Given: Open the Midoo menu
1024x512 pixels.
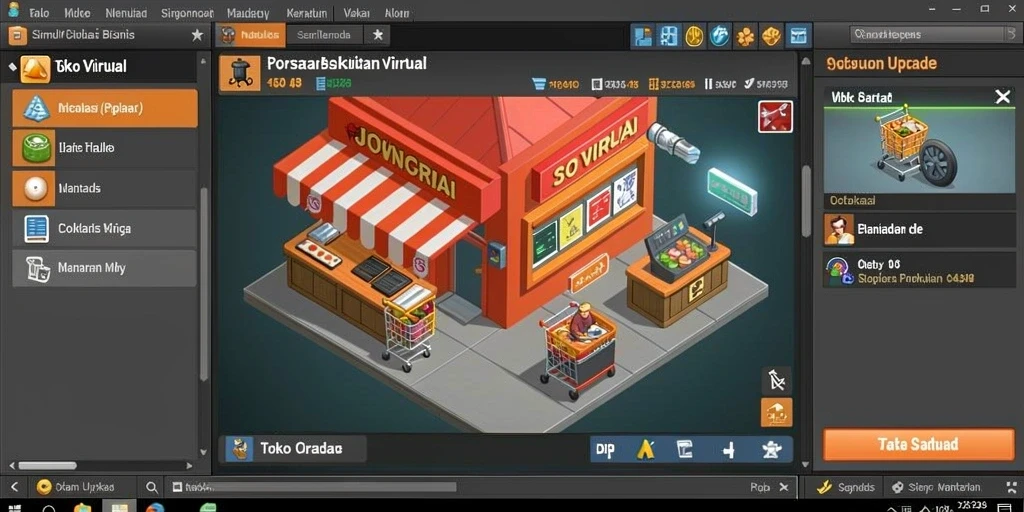Looking at the screenshot, I should click(x=78, y=12).
